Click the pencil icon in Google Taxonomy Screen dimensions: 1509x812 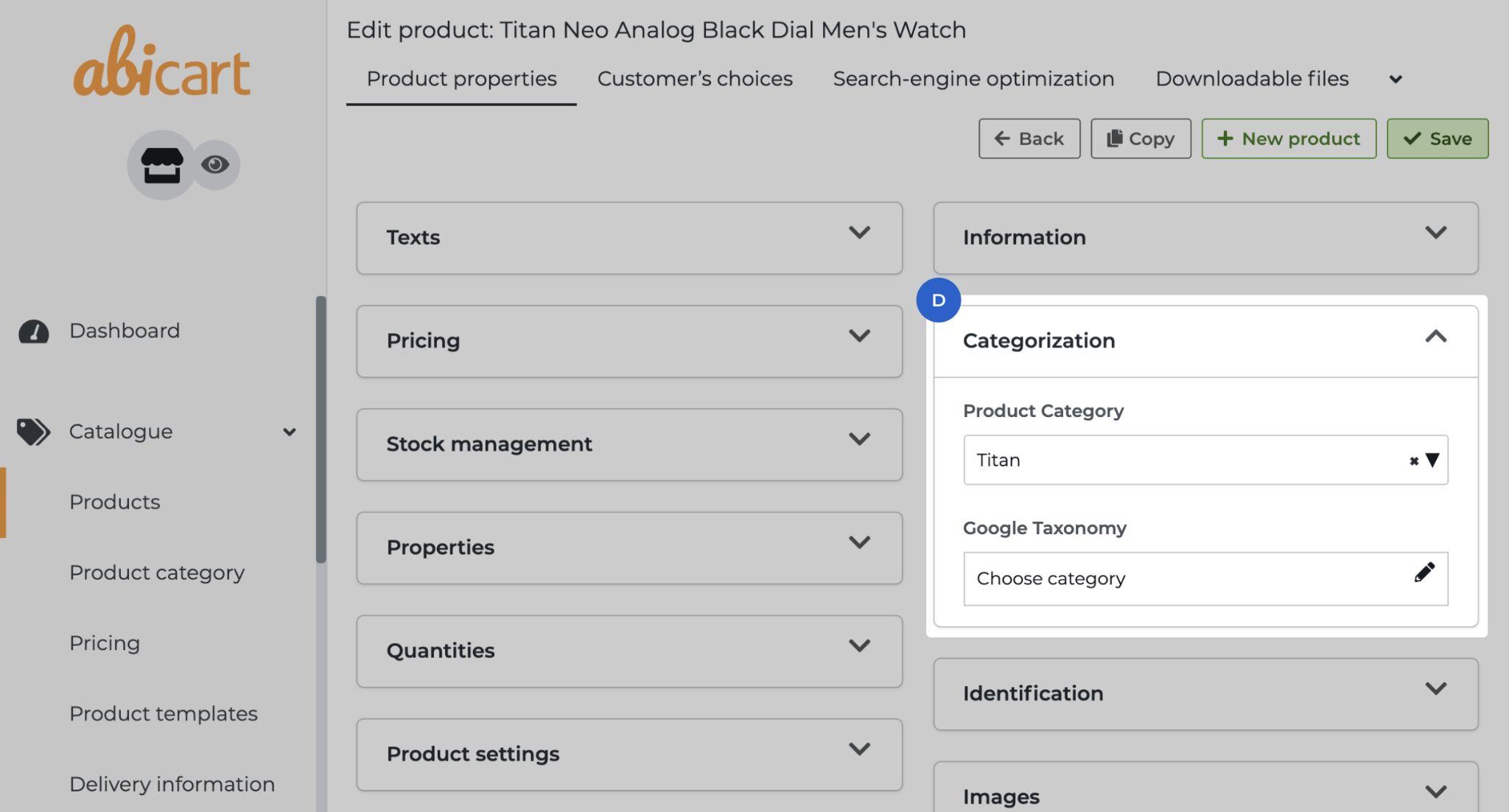tap(1424, 573)
